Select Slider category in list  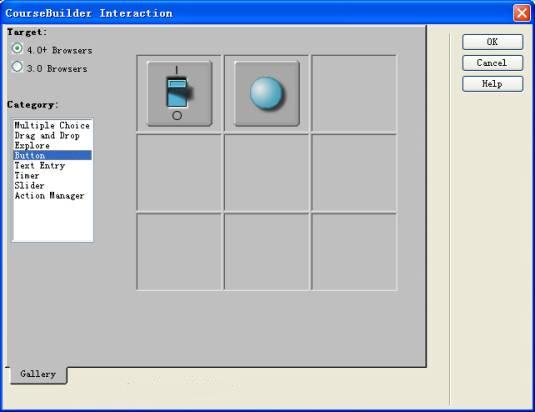point(29,186)
